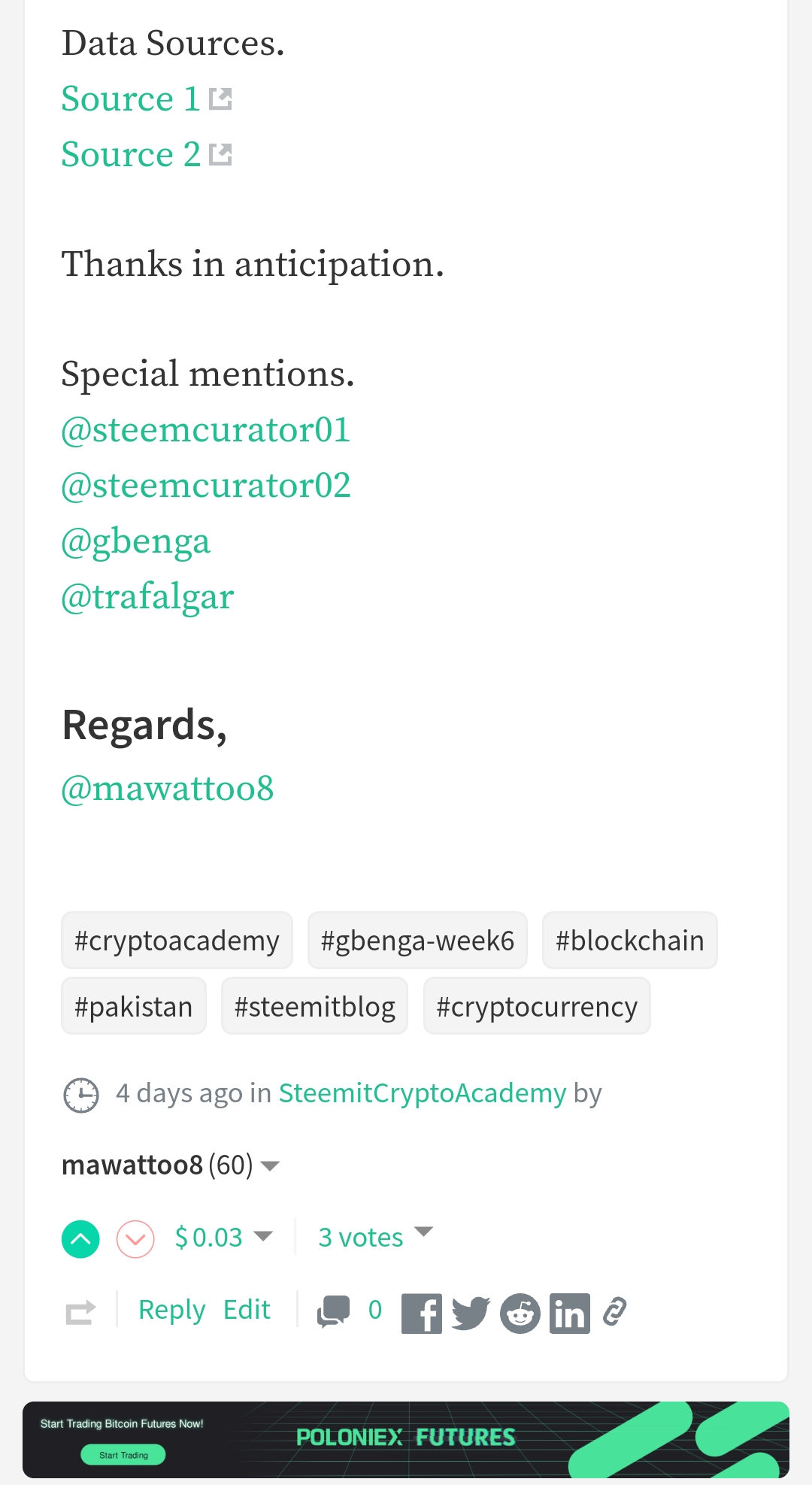Image resolution: width=812 pixels, height=1485 pixels.
Task: Open the #cryptoacademy tag
Action: click(177, 941)
